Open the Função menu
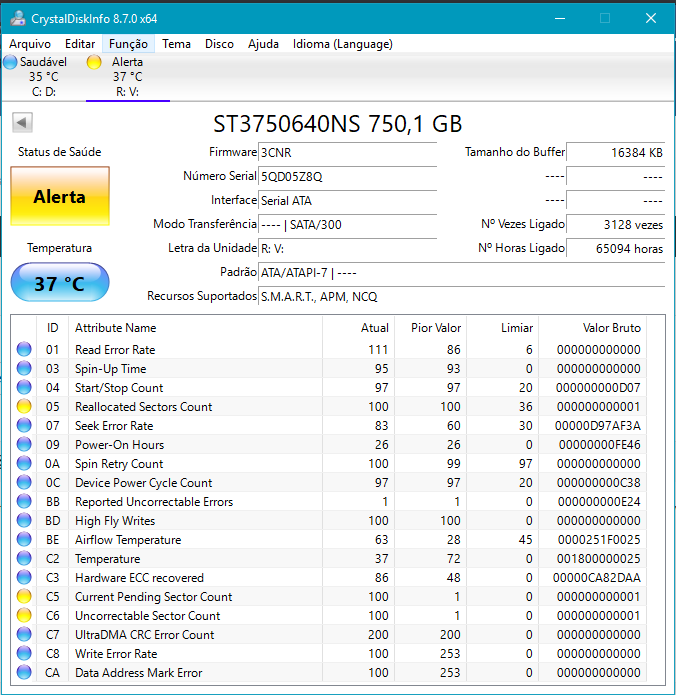 point(128,44)
